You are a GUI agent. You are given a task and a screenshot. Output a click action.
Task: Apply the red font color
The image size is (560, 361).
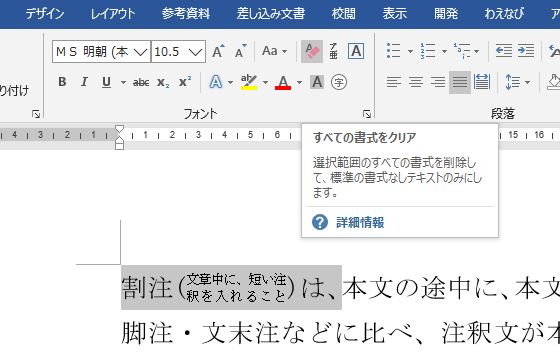coord(283,82)
